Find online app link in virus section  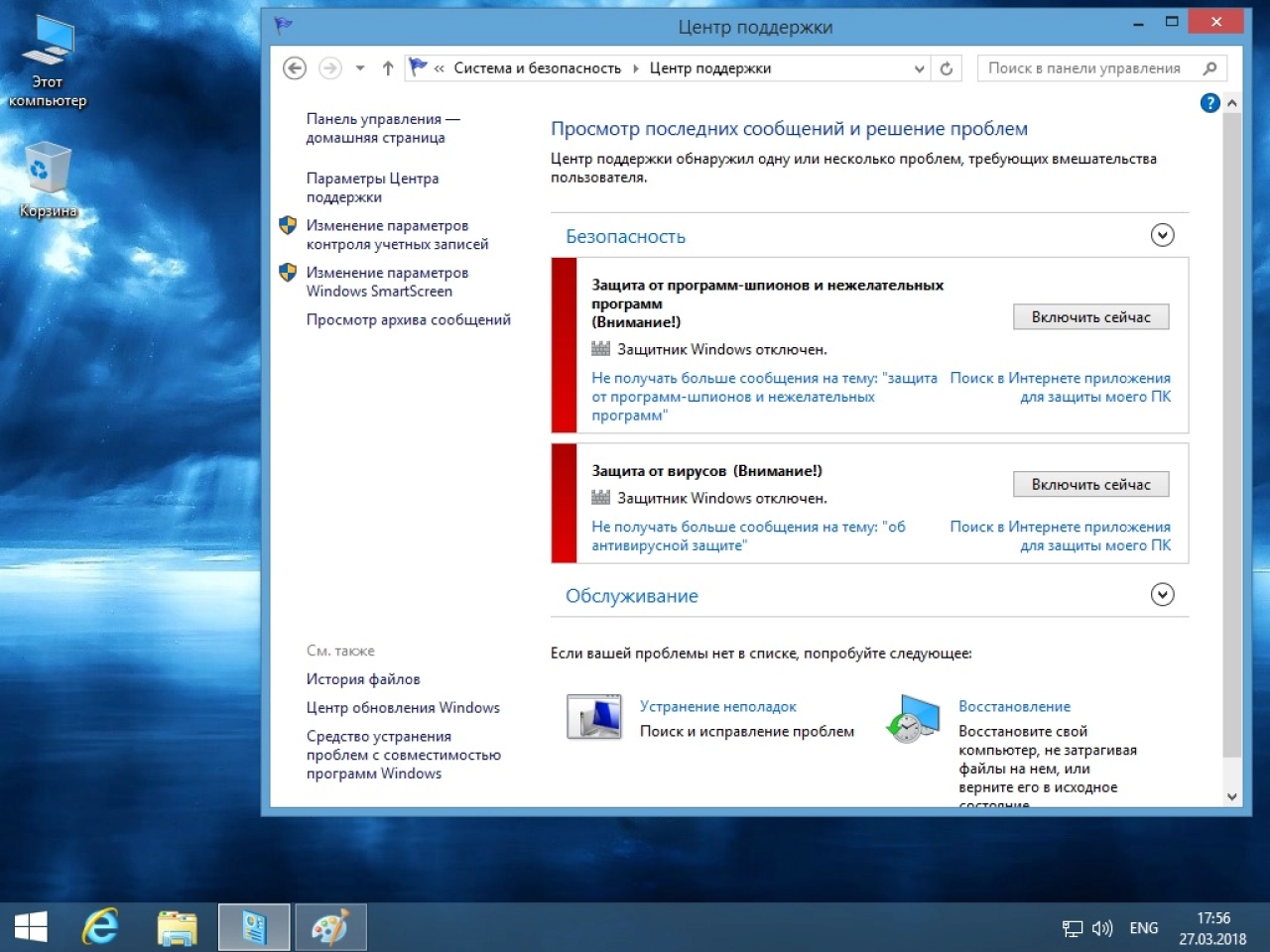click(1061, 536)
